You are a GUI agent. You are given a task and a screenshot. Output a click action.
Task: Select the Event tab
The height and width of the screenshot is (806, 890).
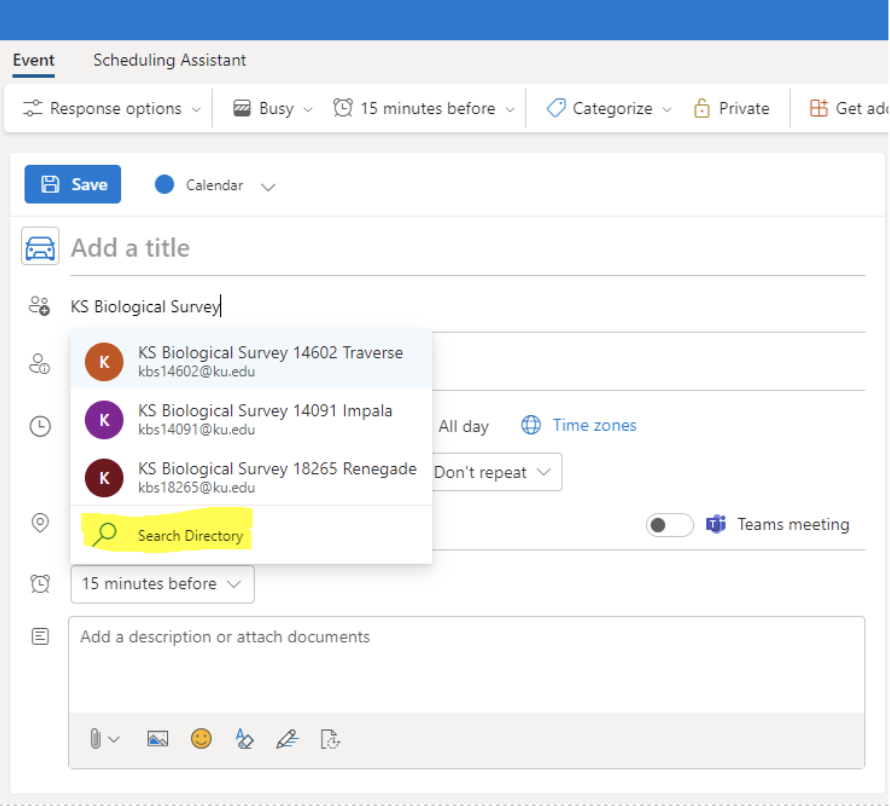pyautogui.click(x=33, y=60)
